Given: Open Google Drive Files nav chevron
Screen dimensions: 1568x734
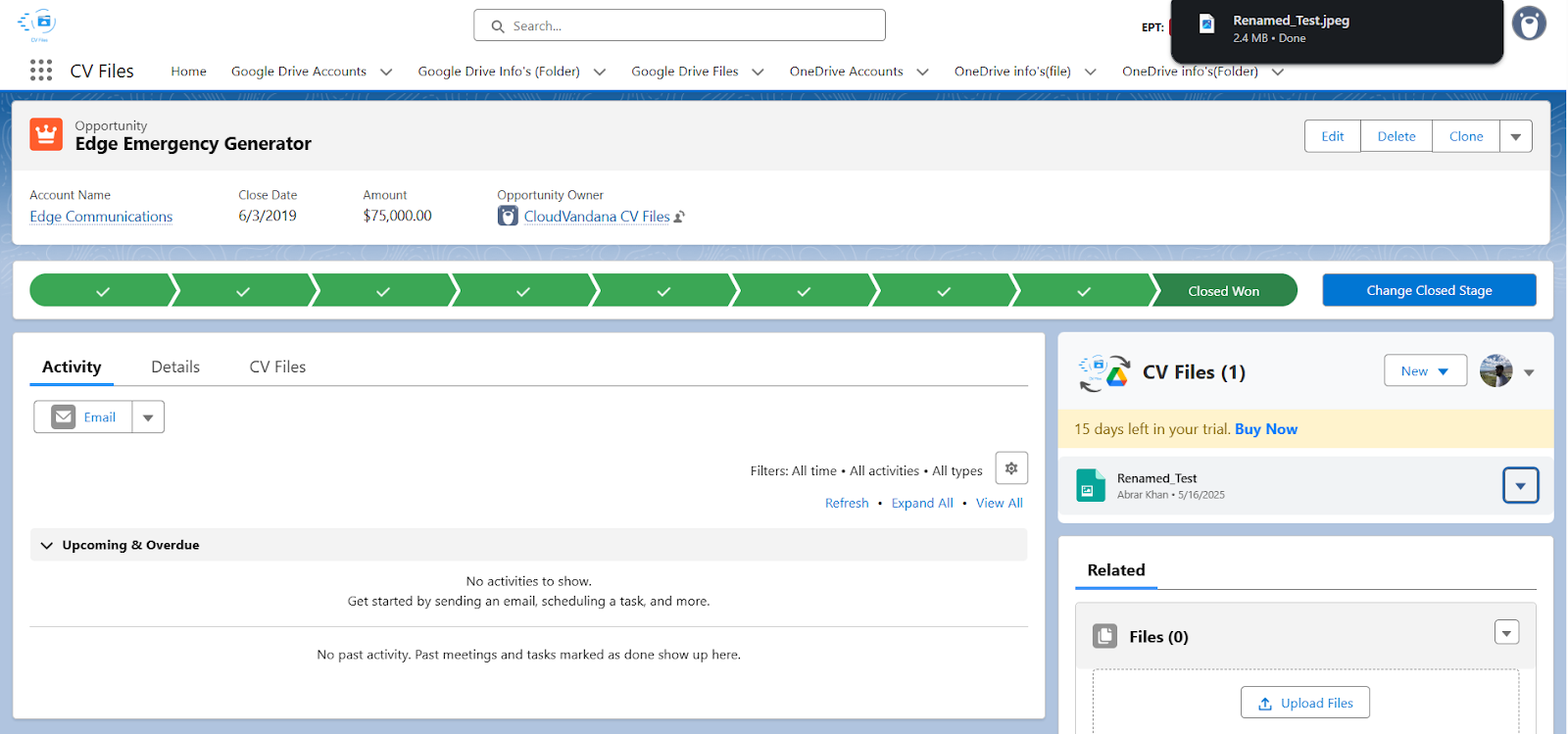Looking at the screenshot, I should pyautogui.click(x=758, y=72).
